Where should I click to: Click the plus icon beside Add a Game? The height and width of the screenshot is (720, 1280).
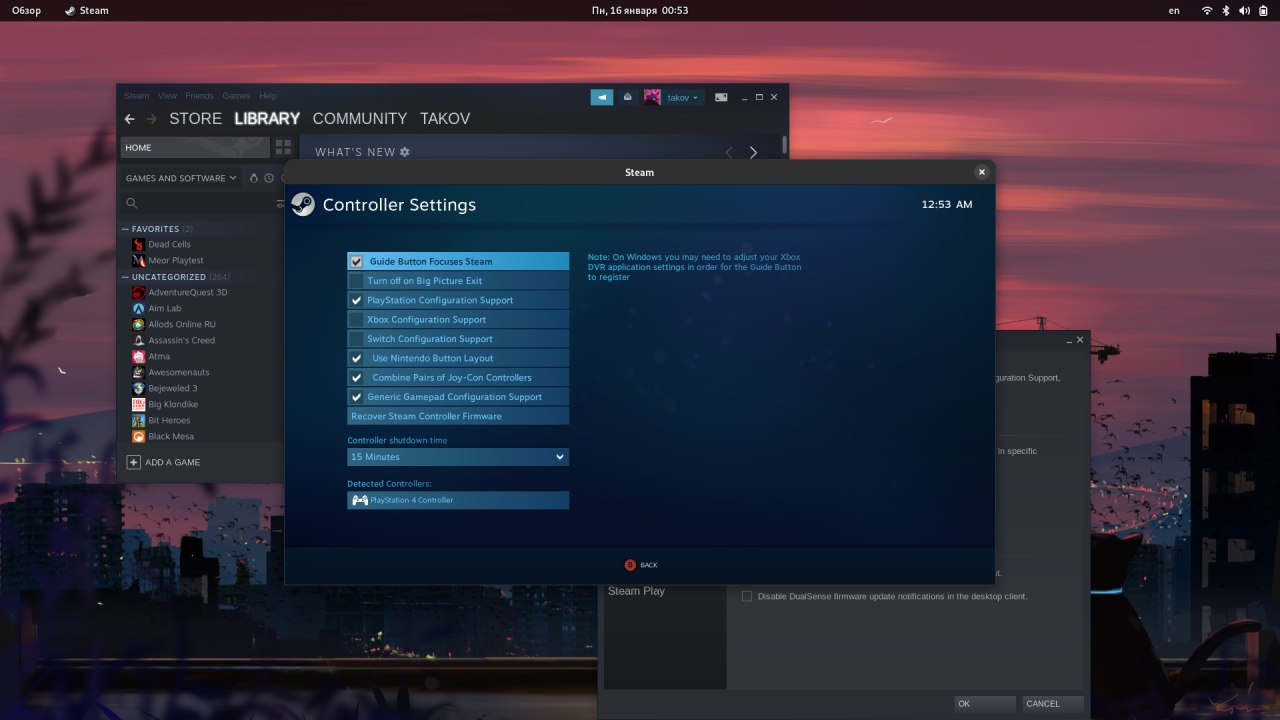point(134,462)
